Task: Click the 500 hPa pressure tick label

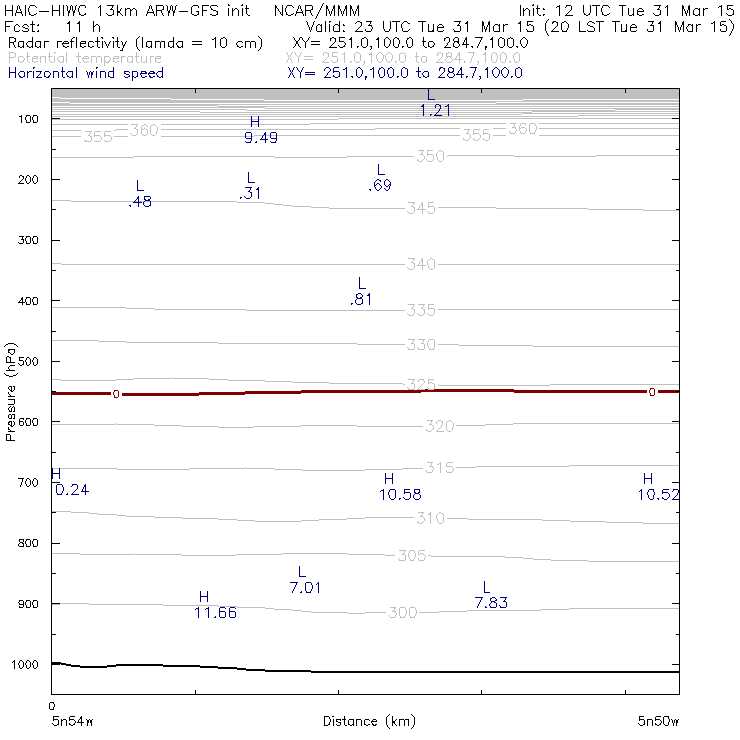Action: click(28, 361)
